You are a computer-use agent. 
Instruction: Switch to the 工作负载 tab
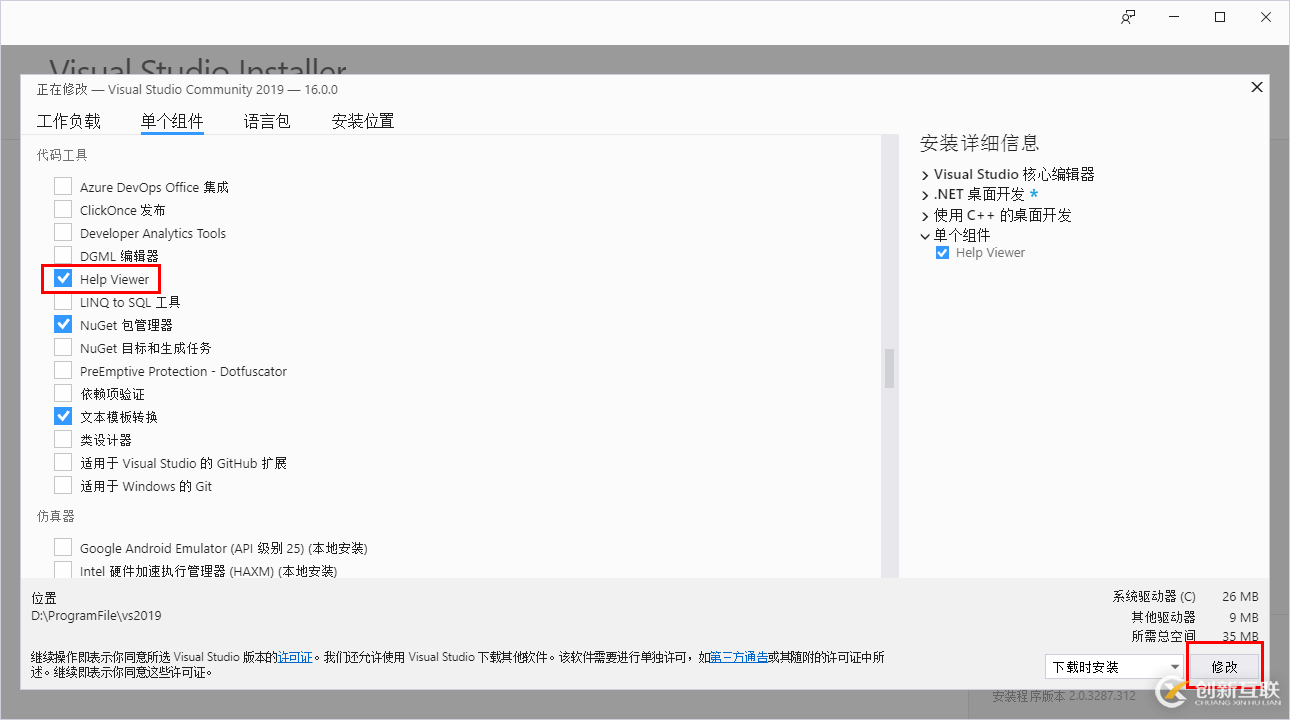tap(69, 121)
